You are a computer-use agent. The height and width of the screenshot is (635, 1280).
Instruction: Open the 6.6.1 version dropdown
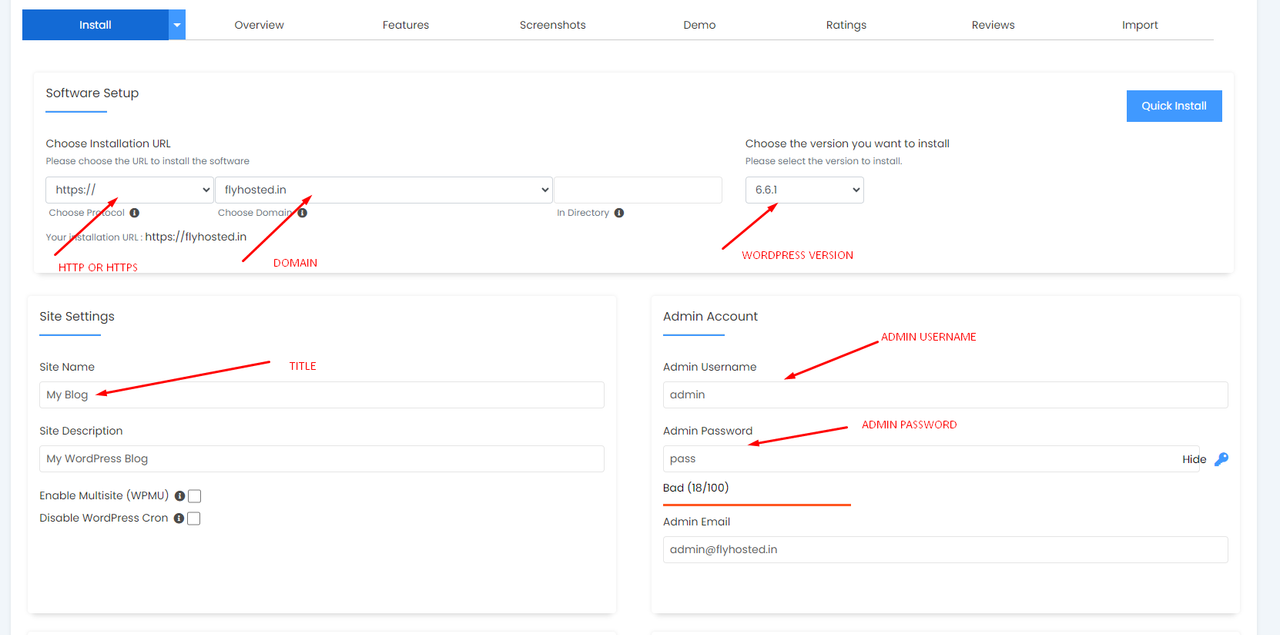point(804,190)
